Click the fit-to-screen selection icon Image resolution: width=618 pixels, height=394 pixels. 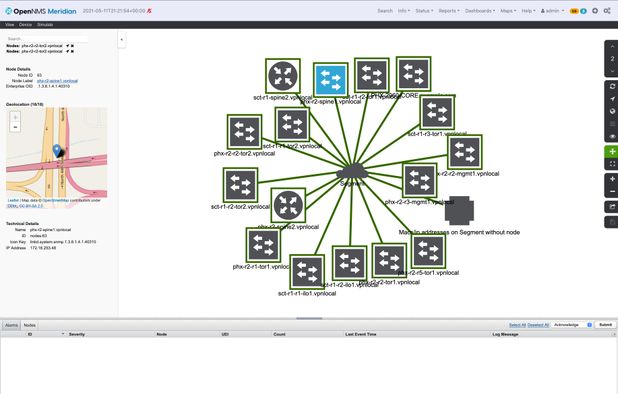coord(612,164)
